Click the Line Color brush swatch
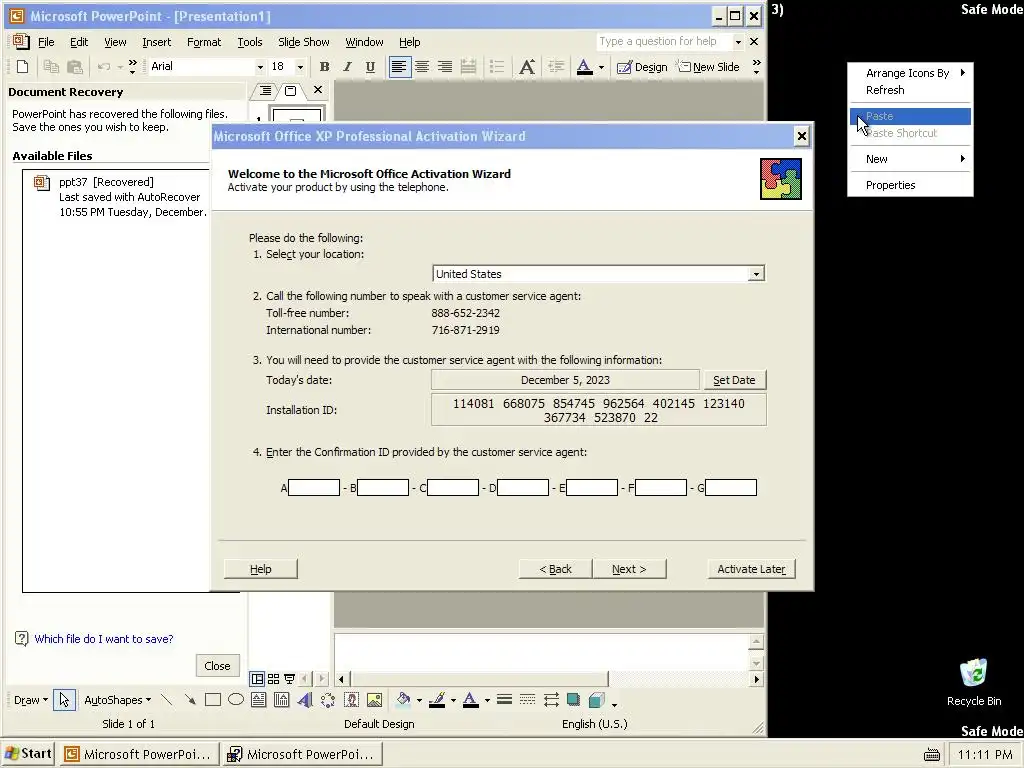 (x=437, y=700)
